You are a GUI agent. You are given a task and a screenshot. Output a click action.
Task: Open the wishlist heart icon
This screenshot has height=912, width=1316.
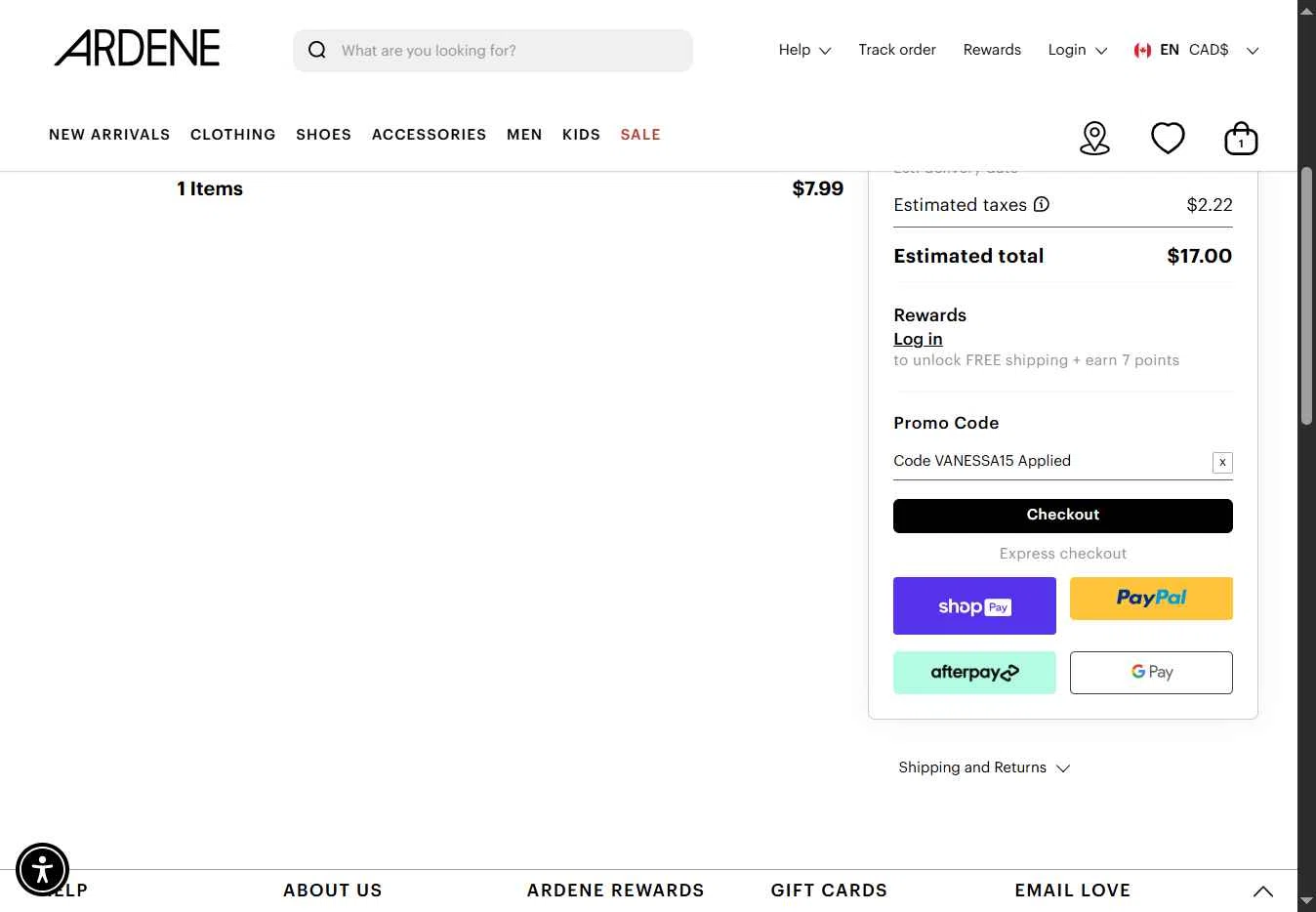click(1168, 138)
